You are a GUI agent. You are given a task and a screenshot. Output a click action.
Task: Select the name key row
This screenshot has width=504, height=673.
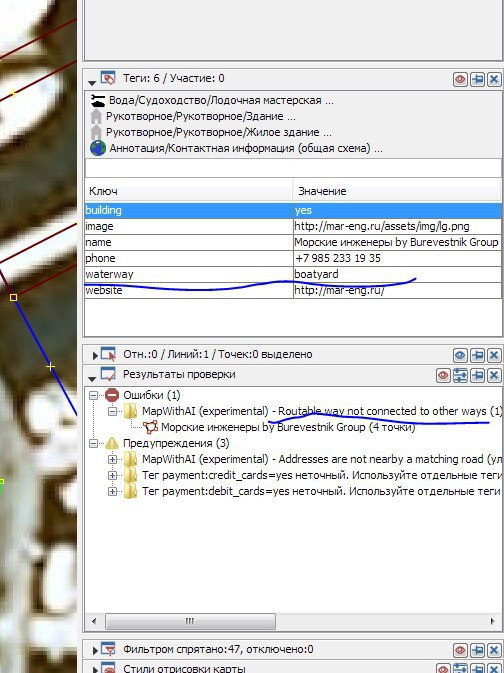click(188, 242)
